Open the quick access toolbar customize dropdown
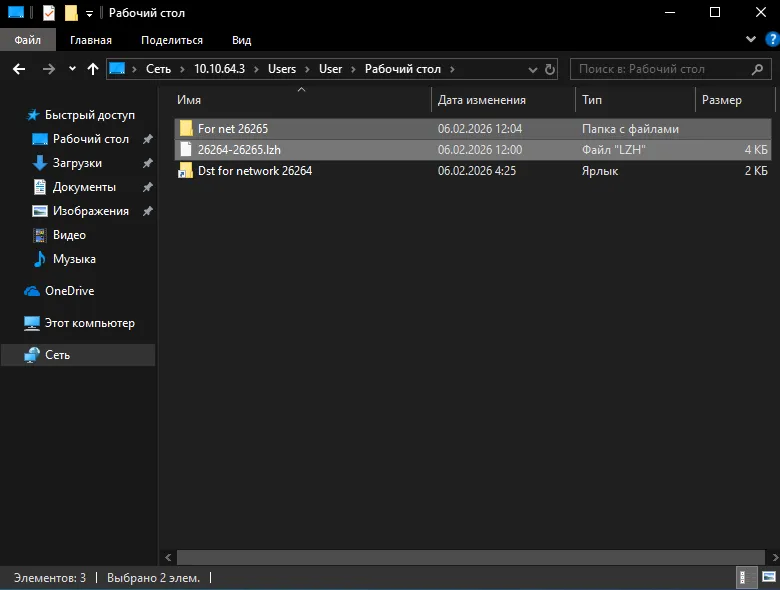The image size is (780, 590). pyautogui.click(x=90, y=14)
